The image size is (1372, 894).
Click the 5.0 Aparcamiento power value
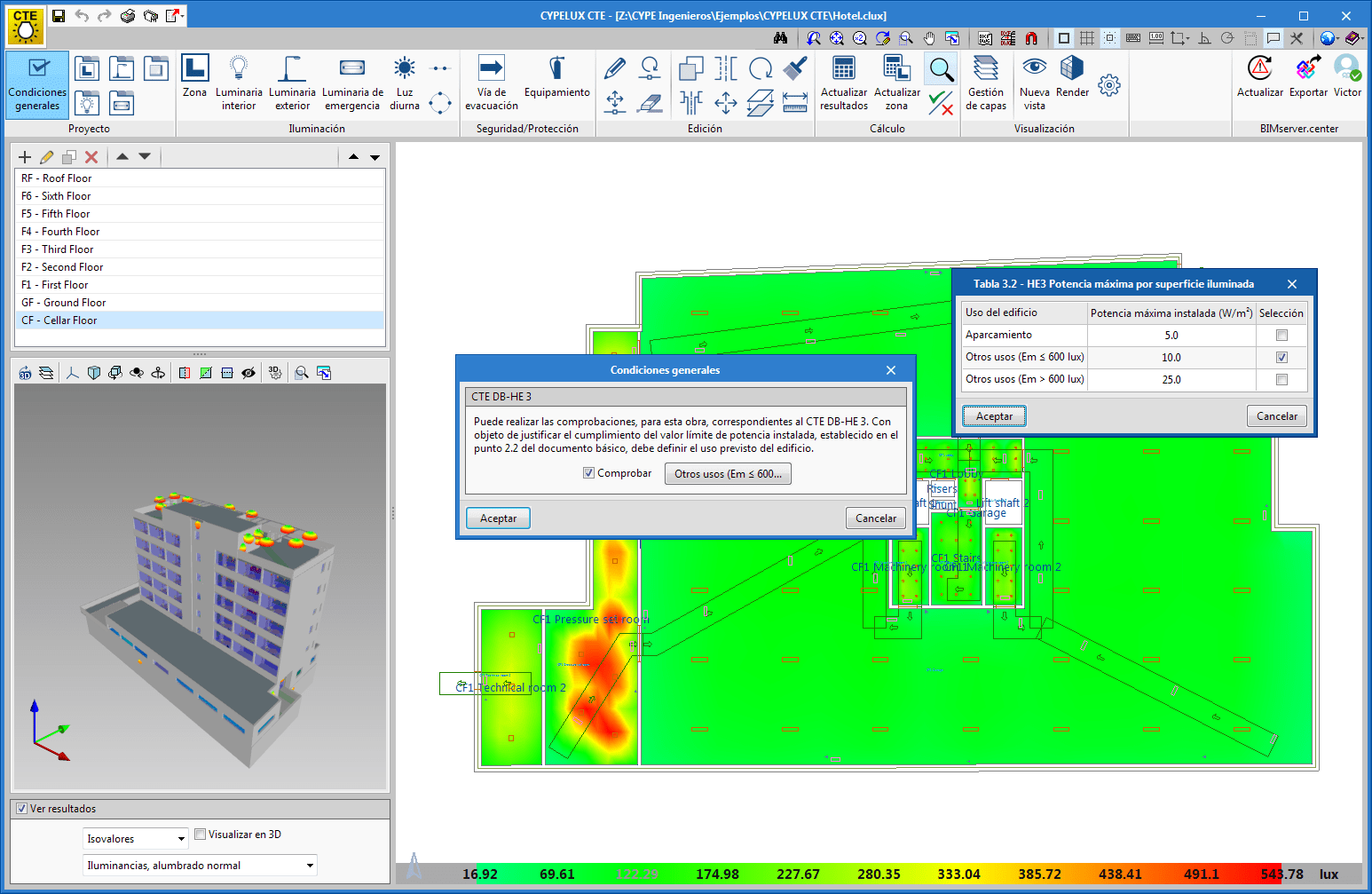coord(1171,336)
